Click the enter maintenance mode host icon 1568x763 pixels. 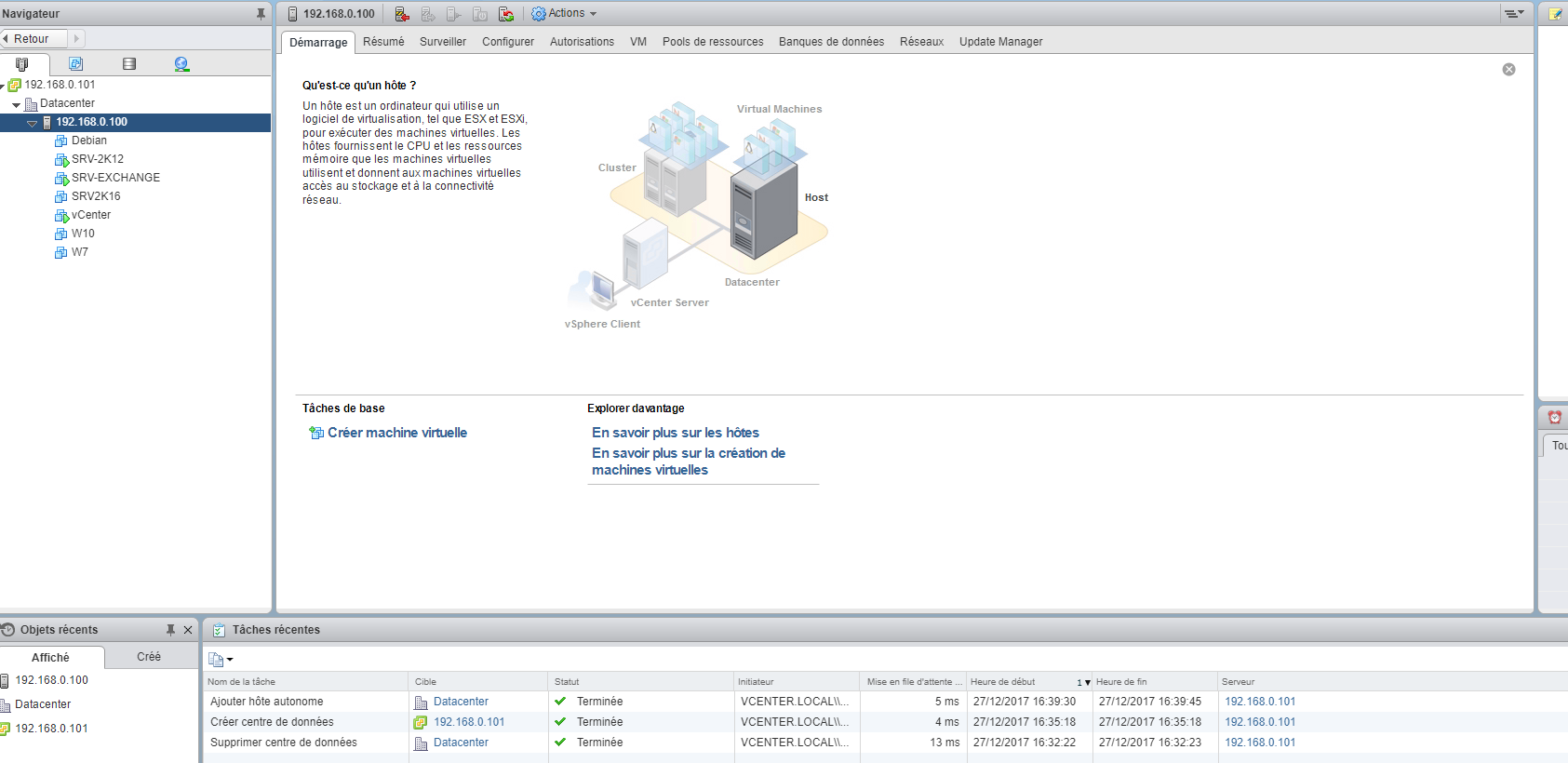coord(402,14)
